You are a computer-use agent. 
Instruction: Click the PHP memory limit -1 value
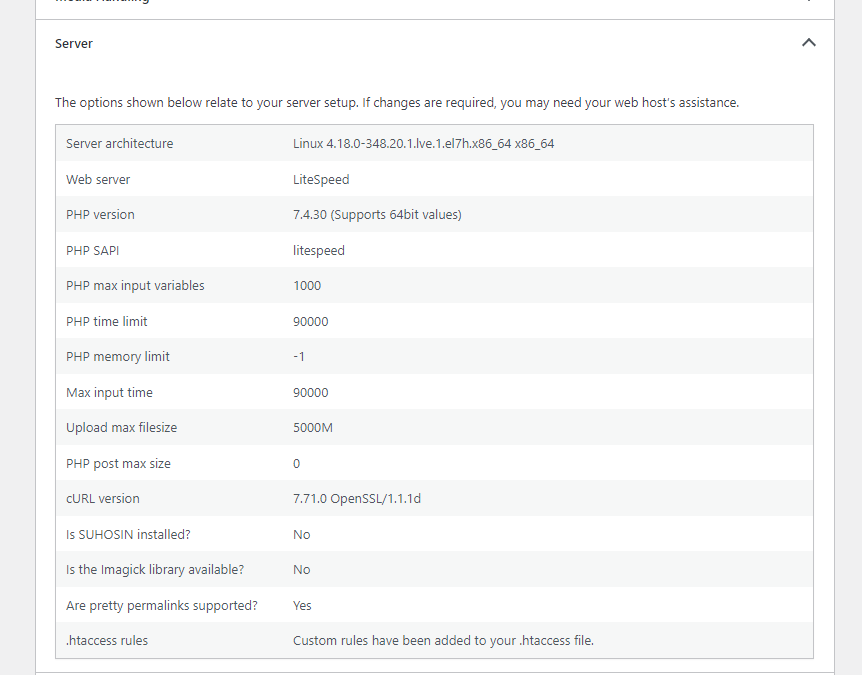[299, 357]
